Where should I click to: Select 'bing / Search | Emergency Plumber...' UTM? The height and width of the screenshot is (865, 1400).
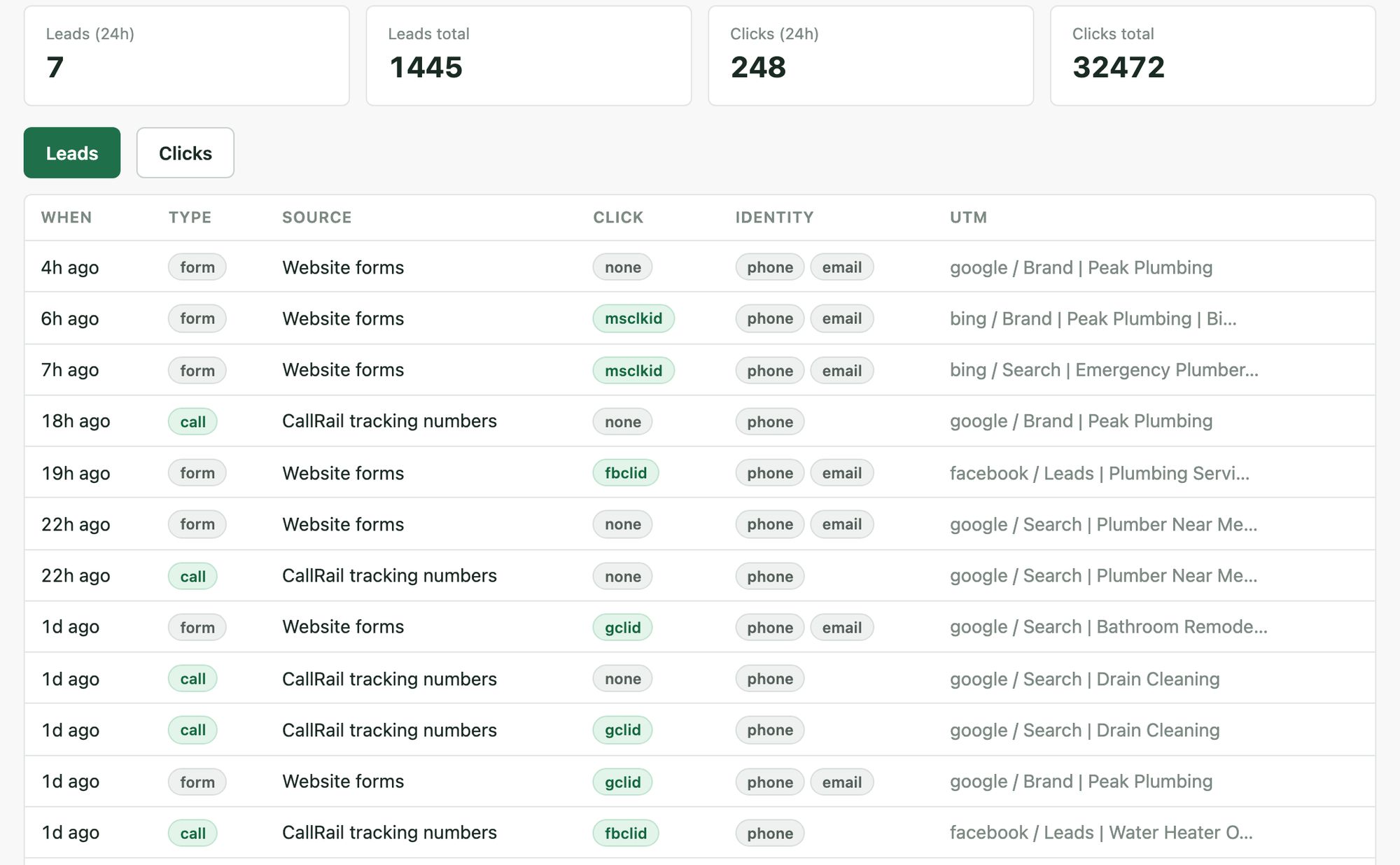click(x=1104, y=370)
